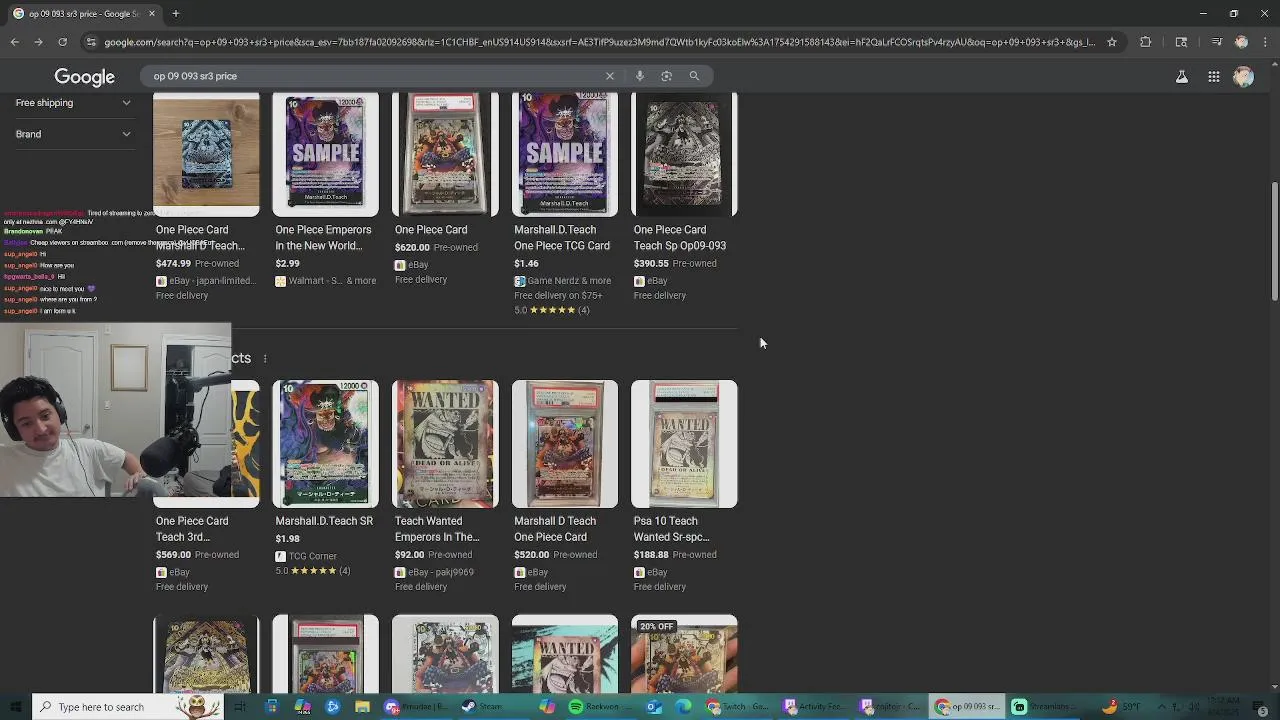Viewport: 1280px width, 720px height.
Task: Open One Piece Card Teach 3rd $569.00 listing
Action: click(x=192, y=529)
